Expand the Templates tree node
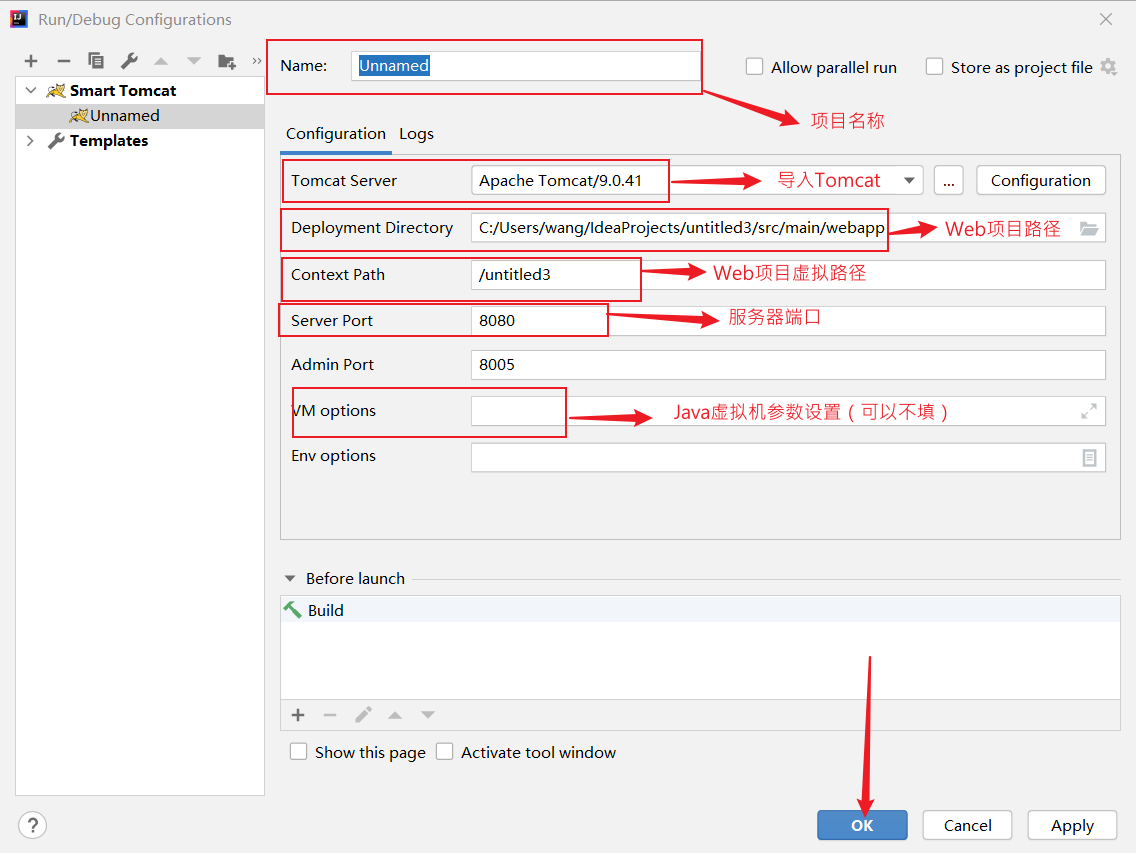1136x853 pixels. point(30,141)
